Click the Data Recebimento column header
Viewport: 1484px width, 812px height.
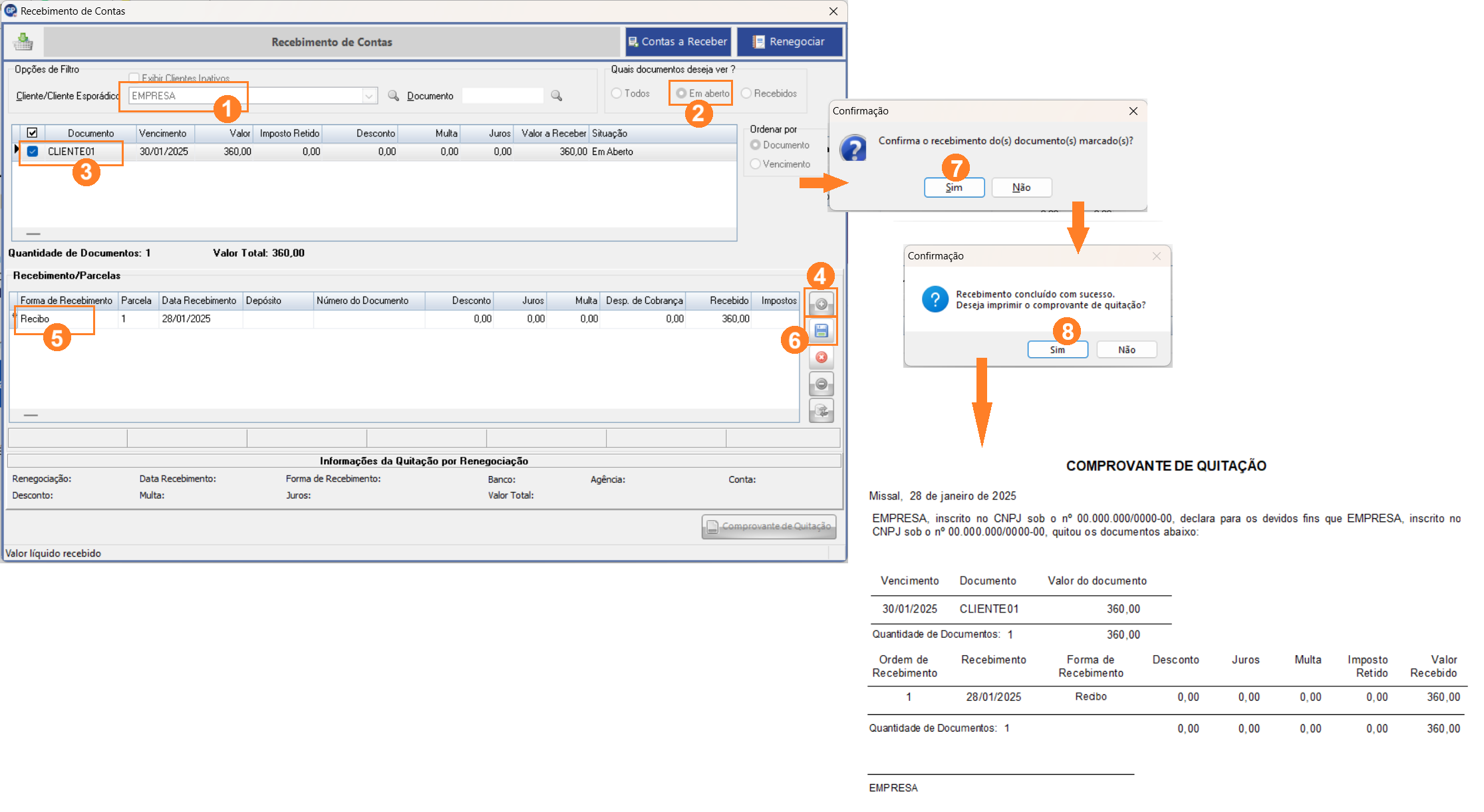[x=200, y=301]
